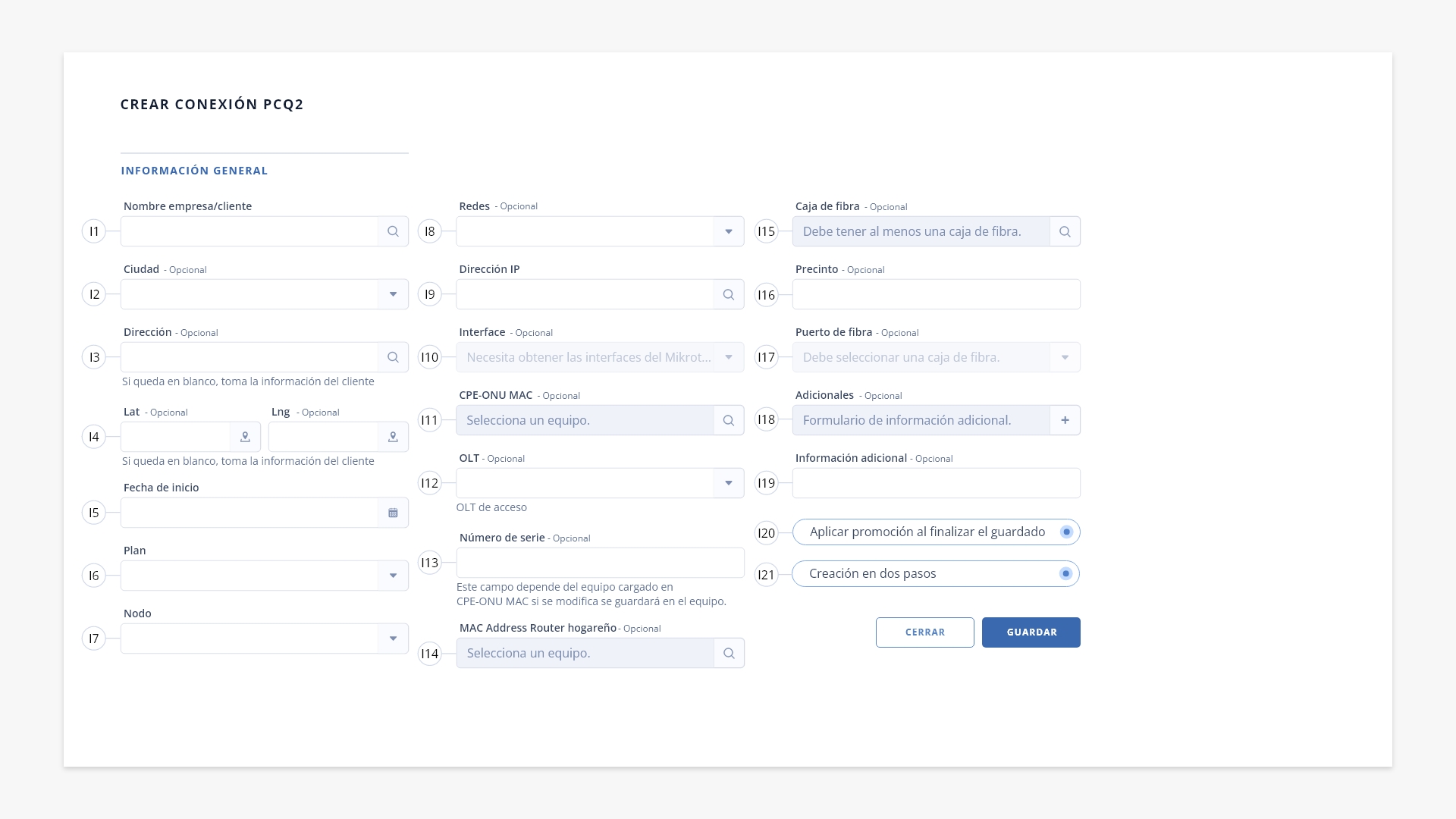This screenshot has width=1456, height=819.
Task: Click the 'OLT de acceso' hint text
Action: (x=491, y=507)
